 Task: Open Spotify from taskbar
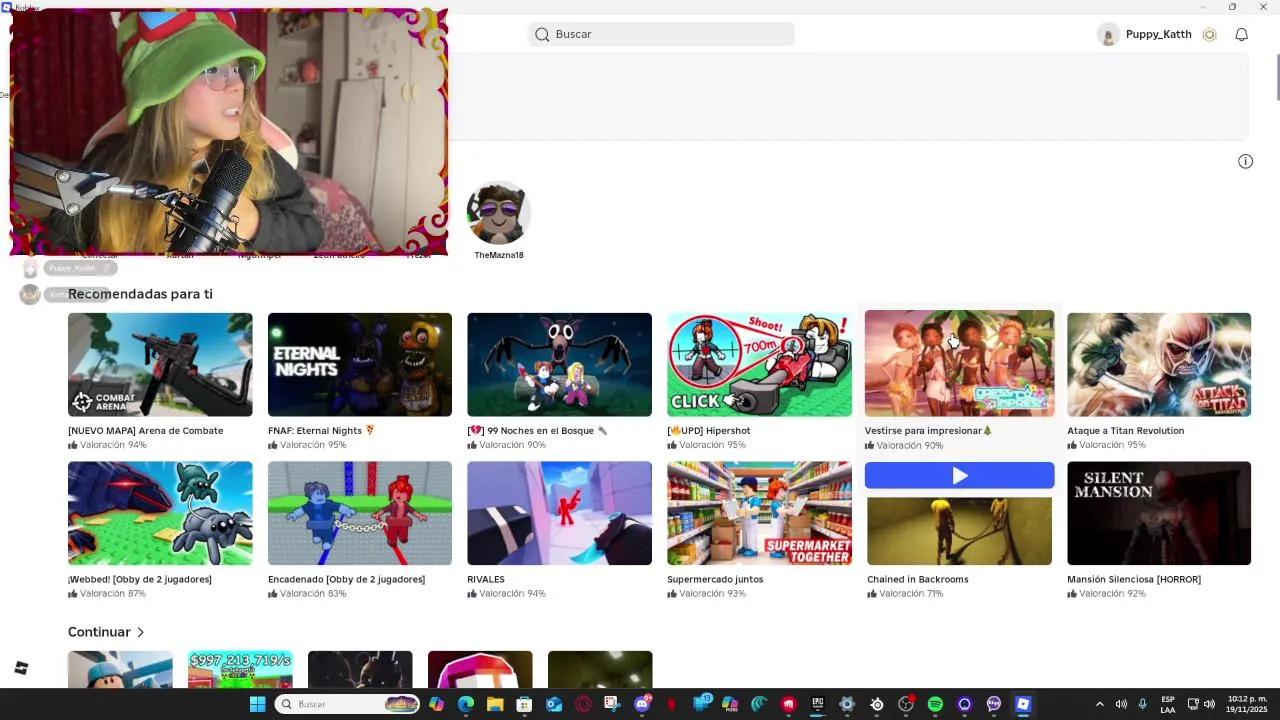935,704
